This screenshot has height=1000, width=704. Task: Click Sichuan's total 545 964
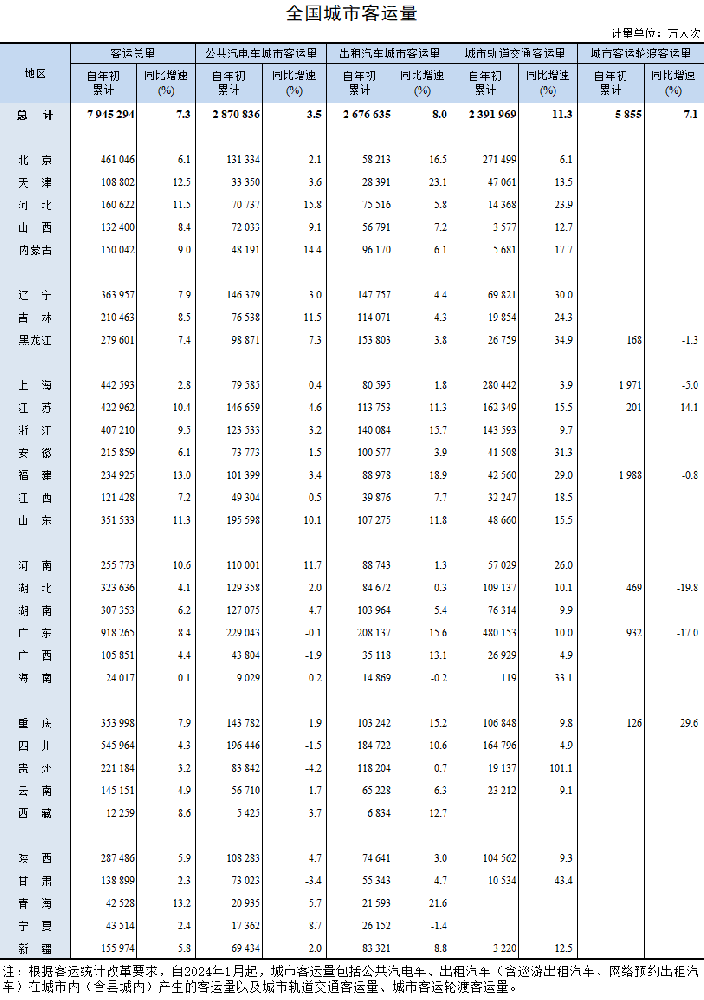[x=118, y=745]
